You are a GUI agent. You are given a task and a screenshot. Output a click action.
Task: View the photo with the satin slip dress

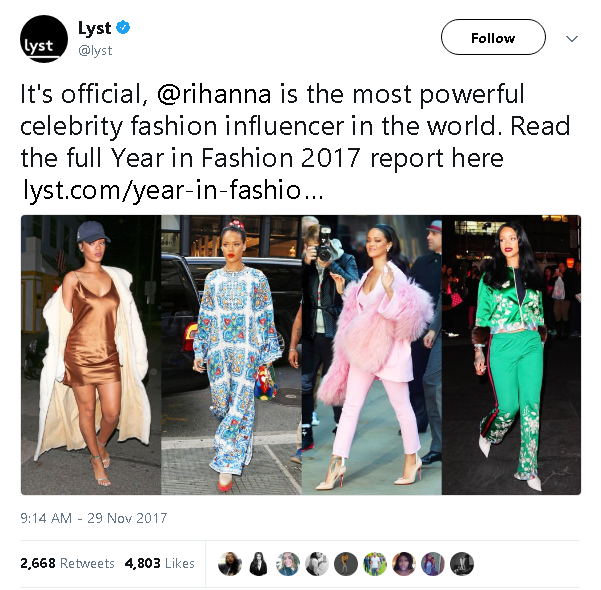click(91, 355)
